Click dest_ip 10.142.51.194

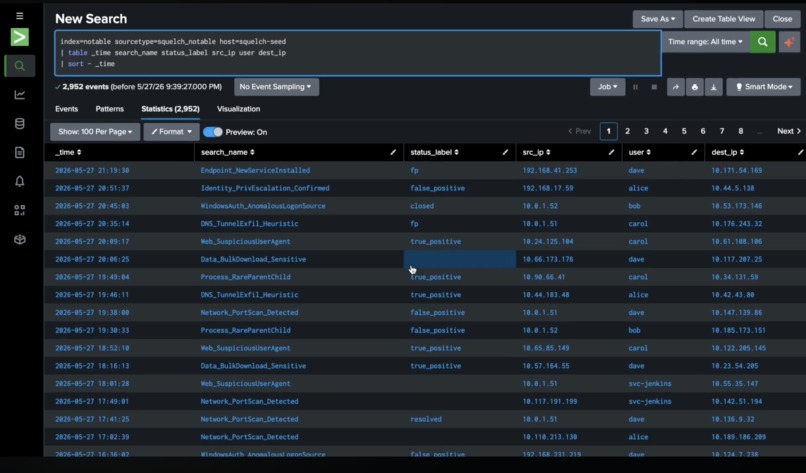tap(737, 401)
